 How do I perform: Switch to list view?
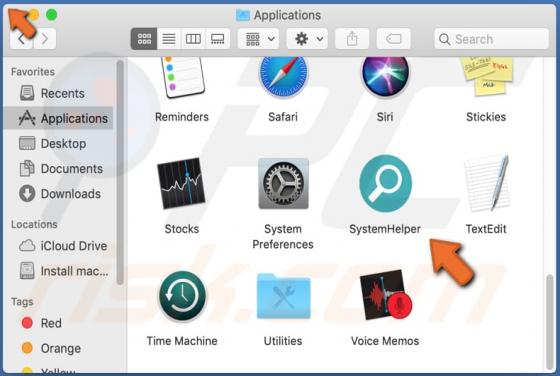169,39
